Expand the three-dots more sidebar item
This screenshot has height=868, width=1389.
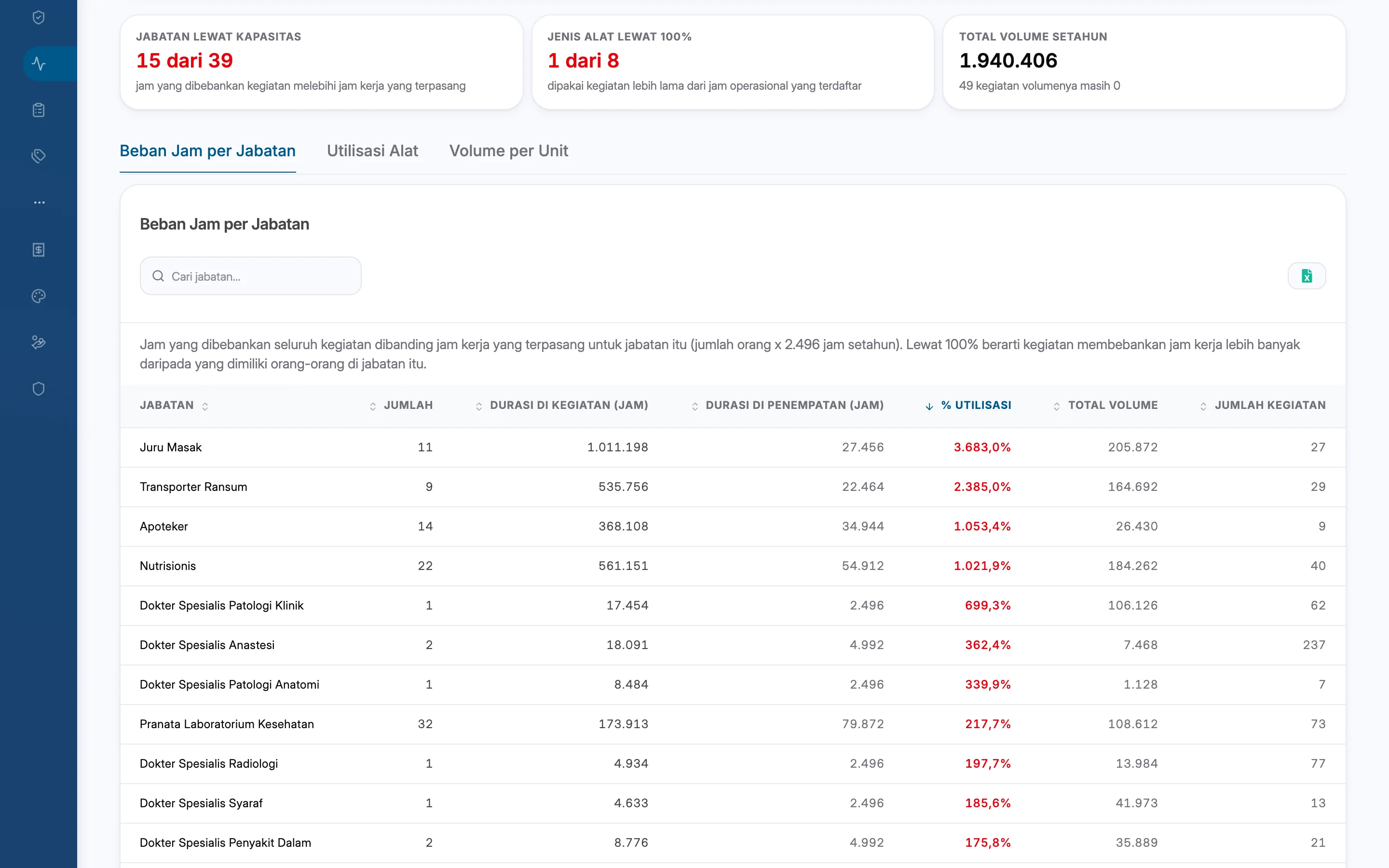[x=39, y=202]
